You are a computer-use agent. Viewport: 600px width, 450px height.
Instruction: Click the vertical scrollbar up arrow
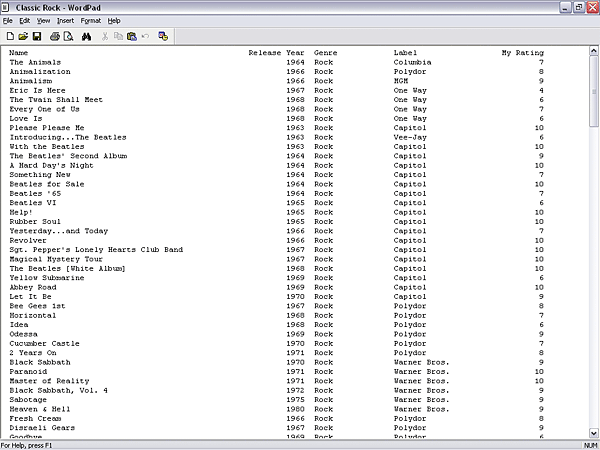click(594, 51)
